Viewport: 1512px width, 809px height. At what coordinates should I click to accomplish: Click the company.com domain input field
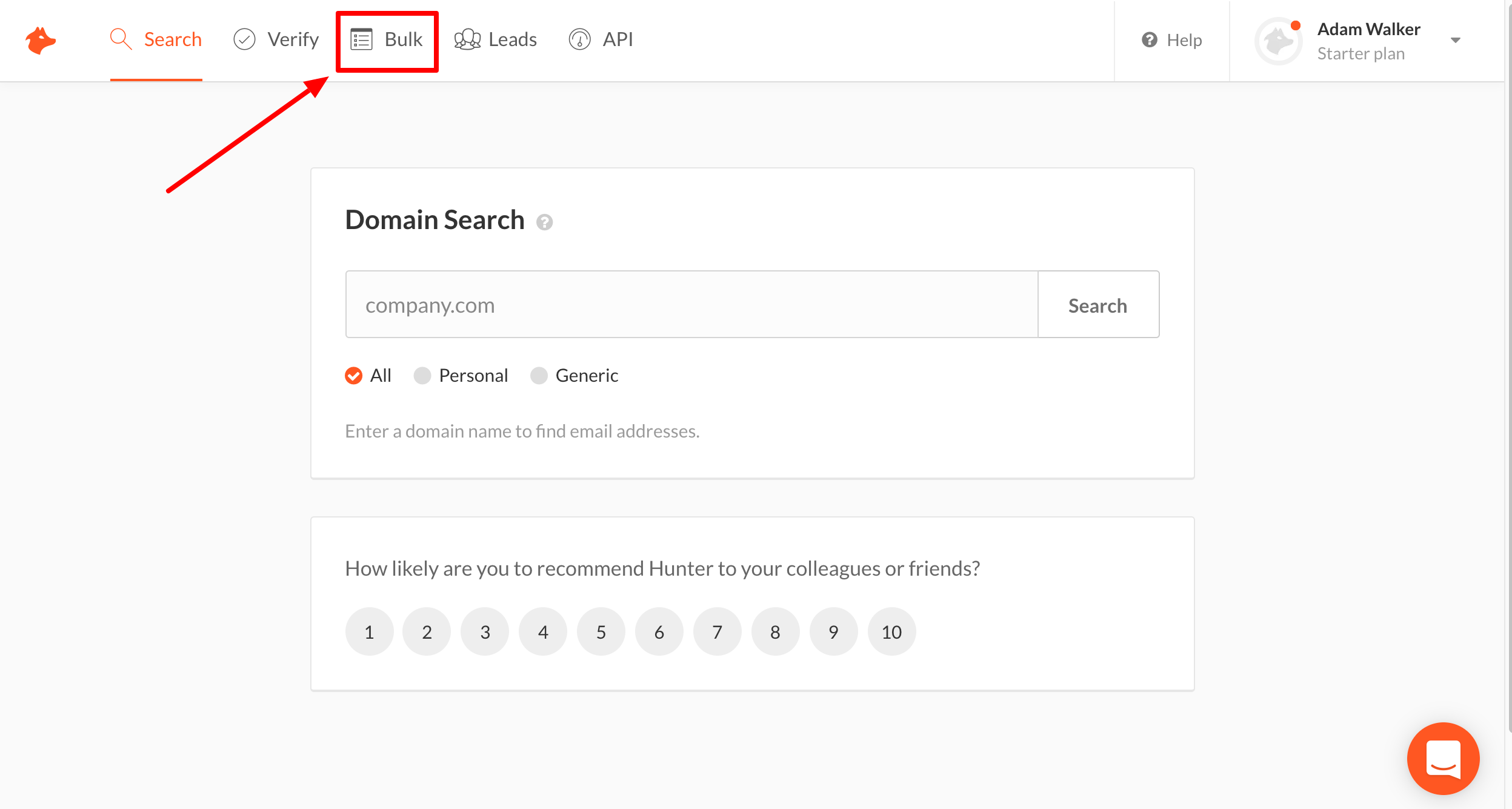pyautogui.click(x=691, y=305)
